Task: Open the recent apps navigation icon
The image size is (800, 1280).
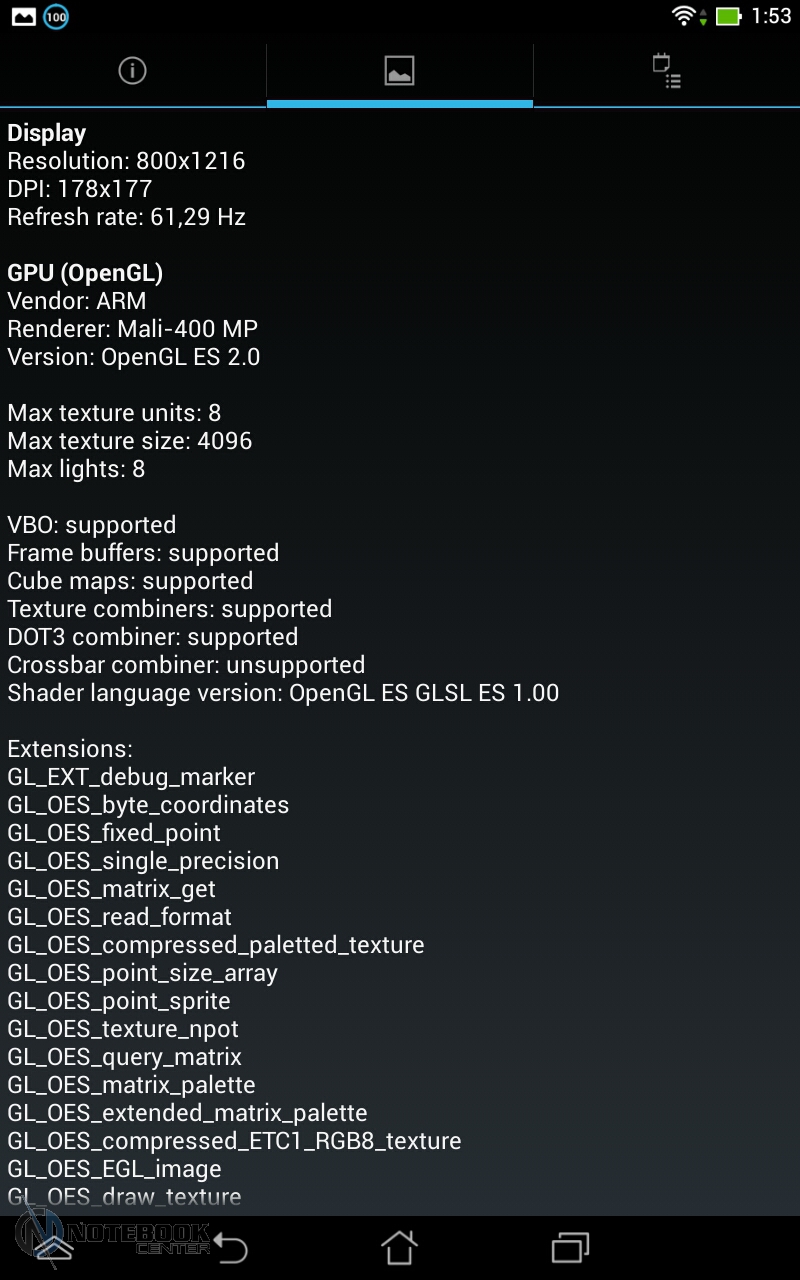Action: click(571, 1247)
